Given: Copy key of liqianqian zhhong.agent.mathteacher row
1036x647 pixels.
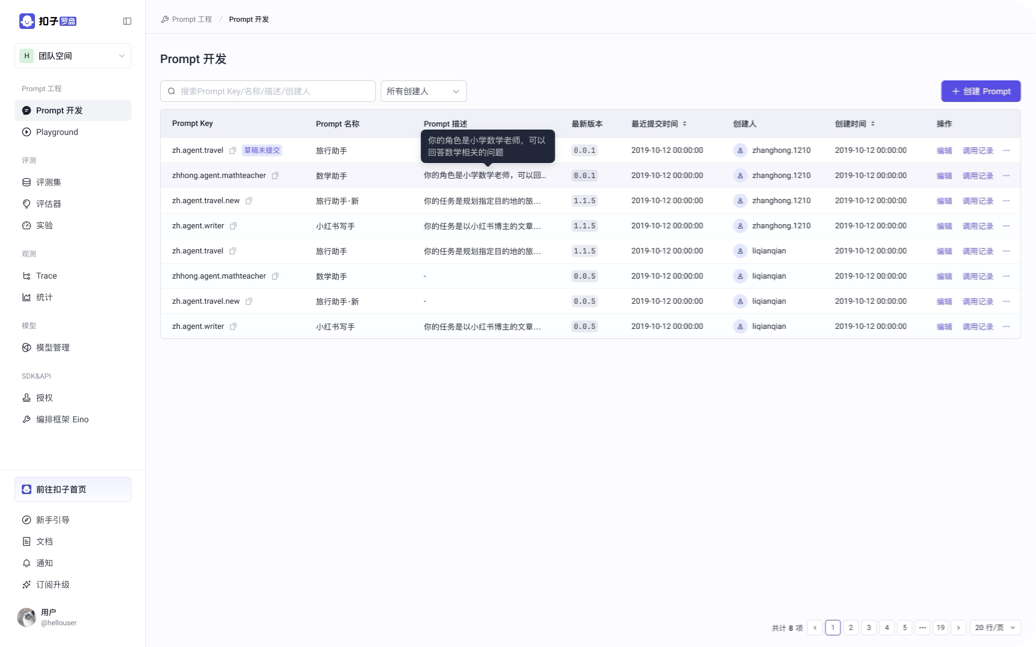Looking at the screenshot, I should 275,276.
